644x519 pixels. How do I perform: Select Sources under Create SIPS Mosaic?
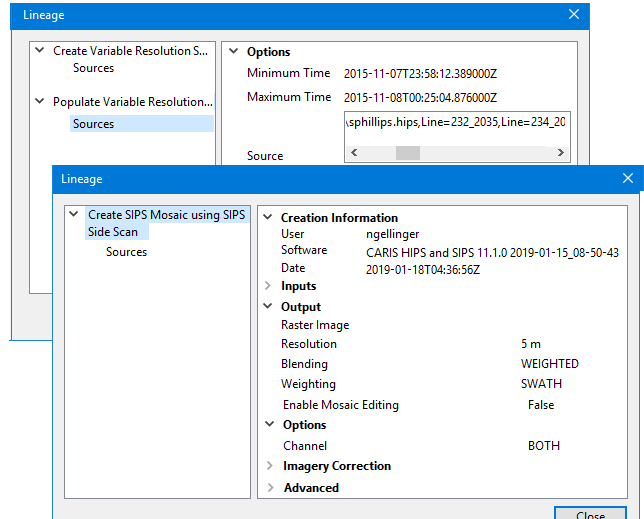click(126, 252)
